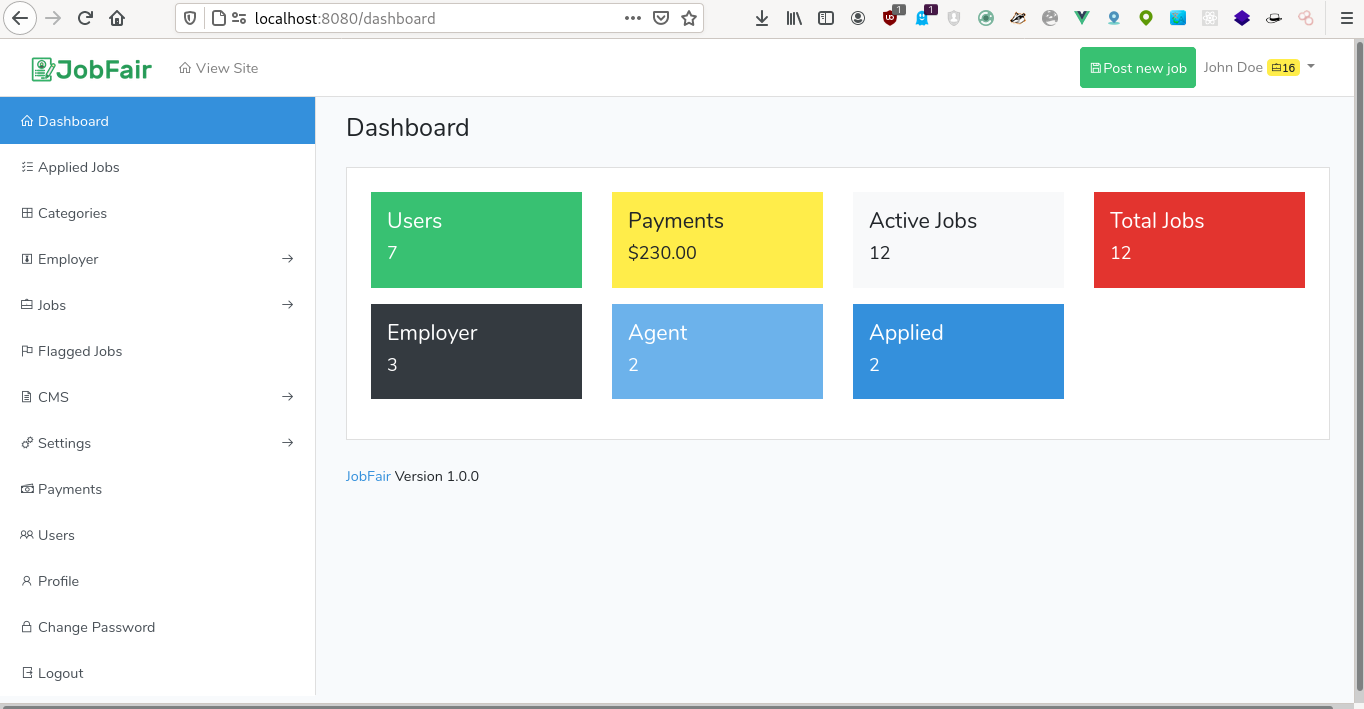The width and height of the screenshot is (1364, 709).
Task: Click the Change Password lock icon
Action: click(27, 627)
